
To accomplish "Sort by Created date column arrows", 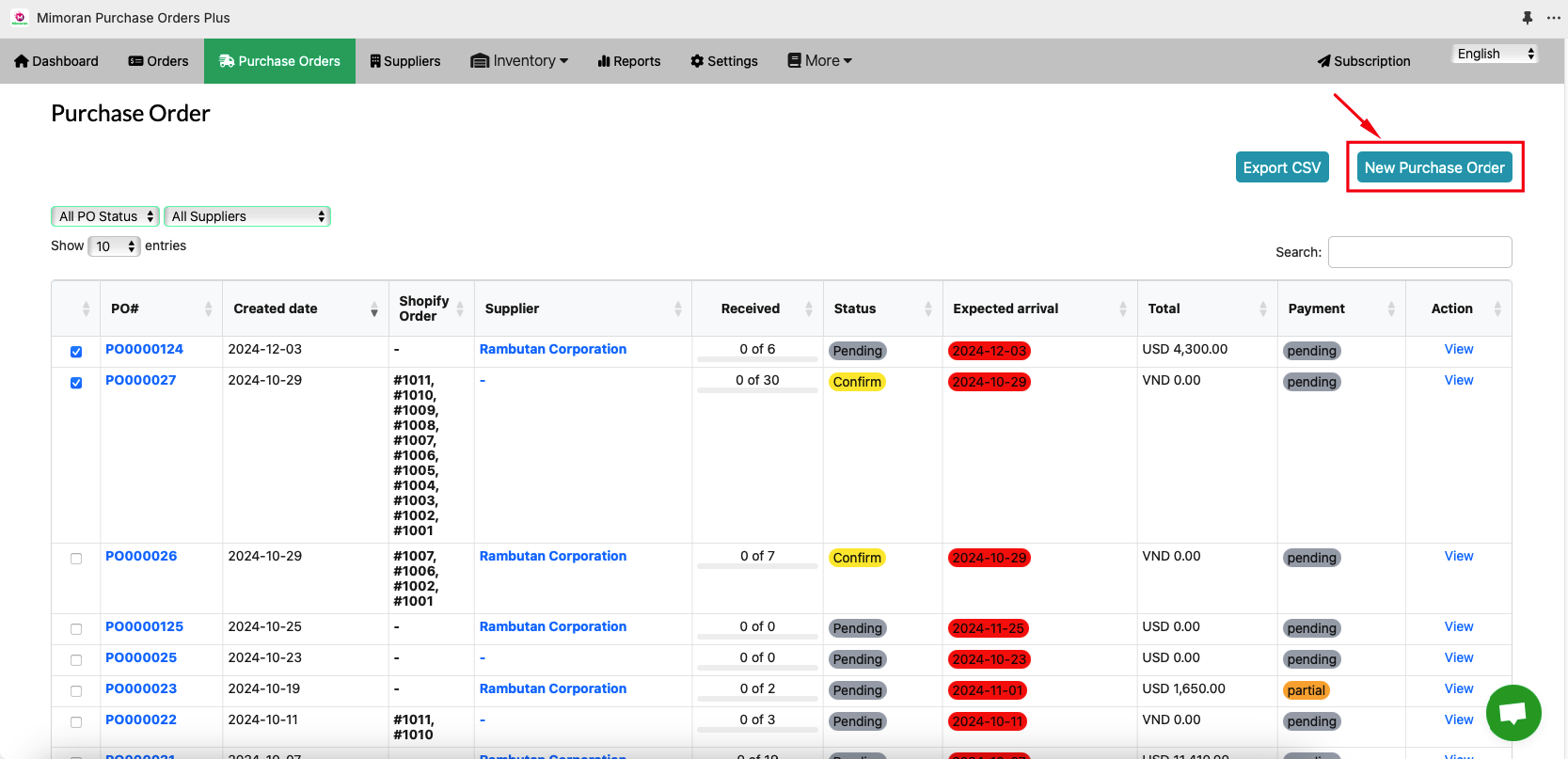I will point(374,308).
